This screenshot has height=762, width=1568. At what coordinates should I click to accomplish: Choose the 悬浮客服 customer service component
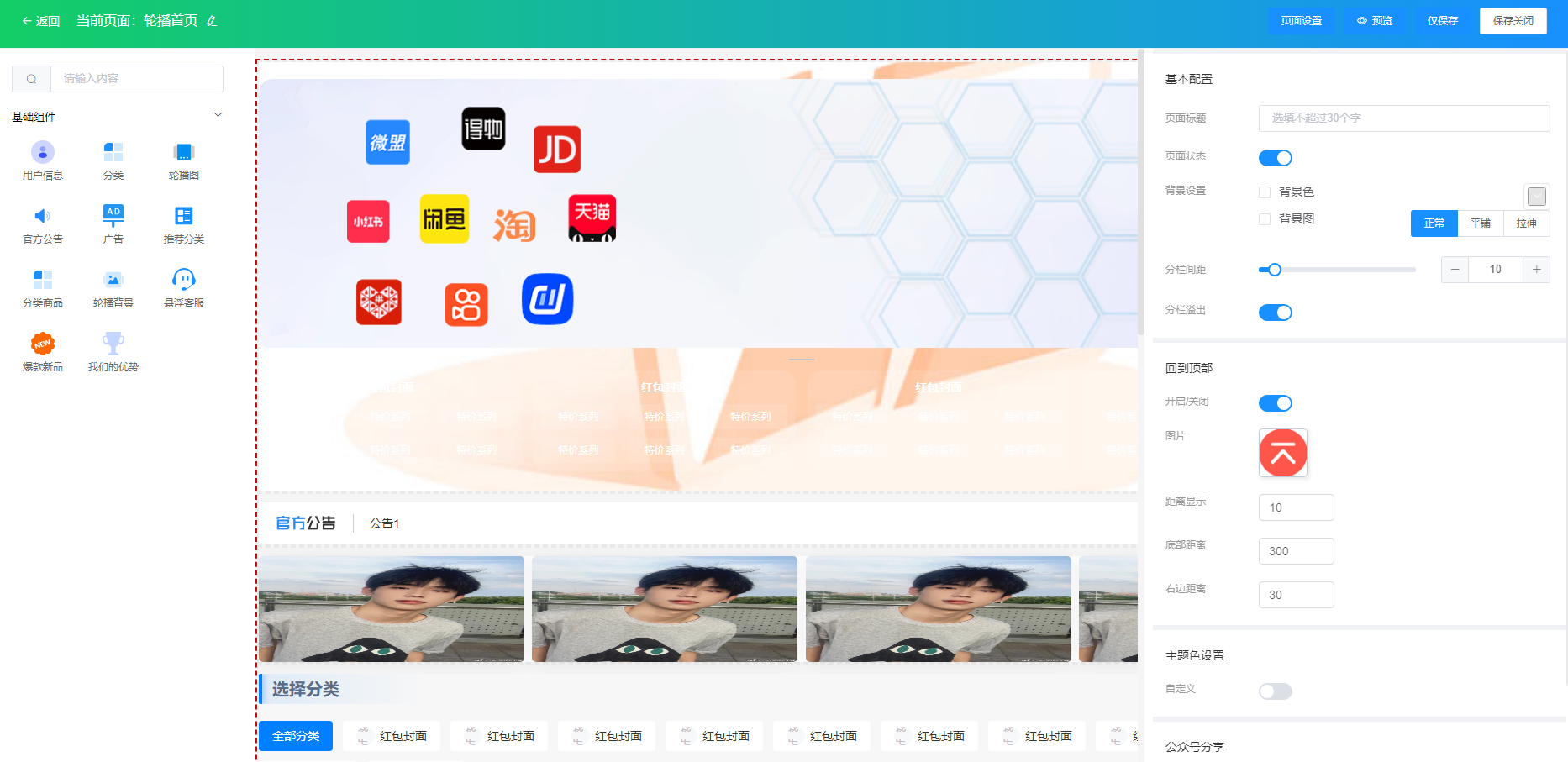coord(183,281)
